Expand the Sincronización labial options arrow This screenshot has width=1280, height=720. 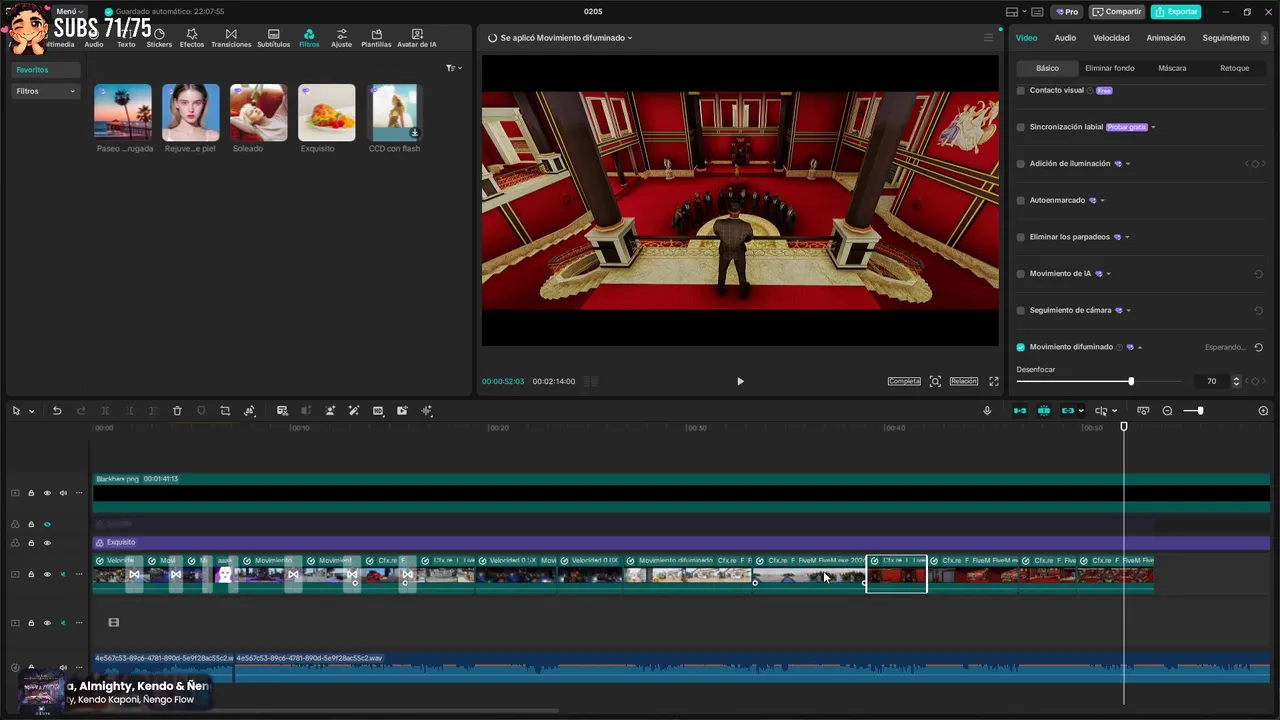pyautogui.click(x=1153, y=127)
